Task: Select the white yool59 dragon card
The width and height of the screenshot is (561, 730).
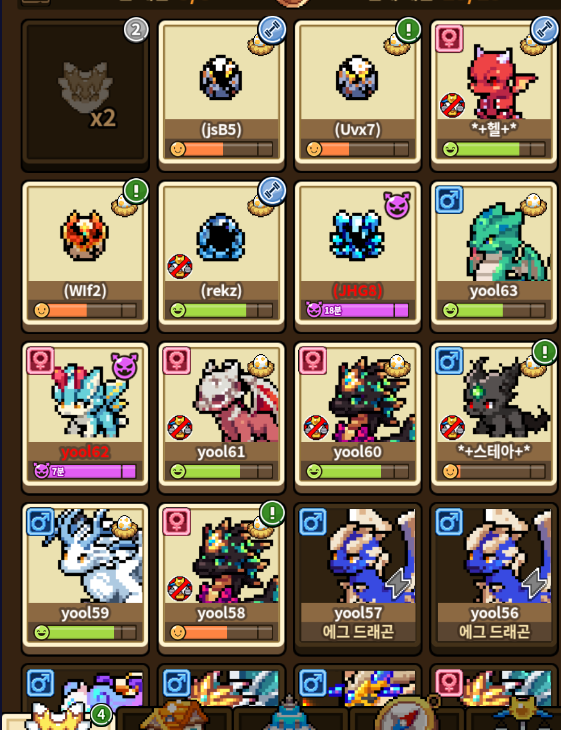Action: point(85,578)
